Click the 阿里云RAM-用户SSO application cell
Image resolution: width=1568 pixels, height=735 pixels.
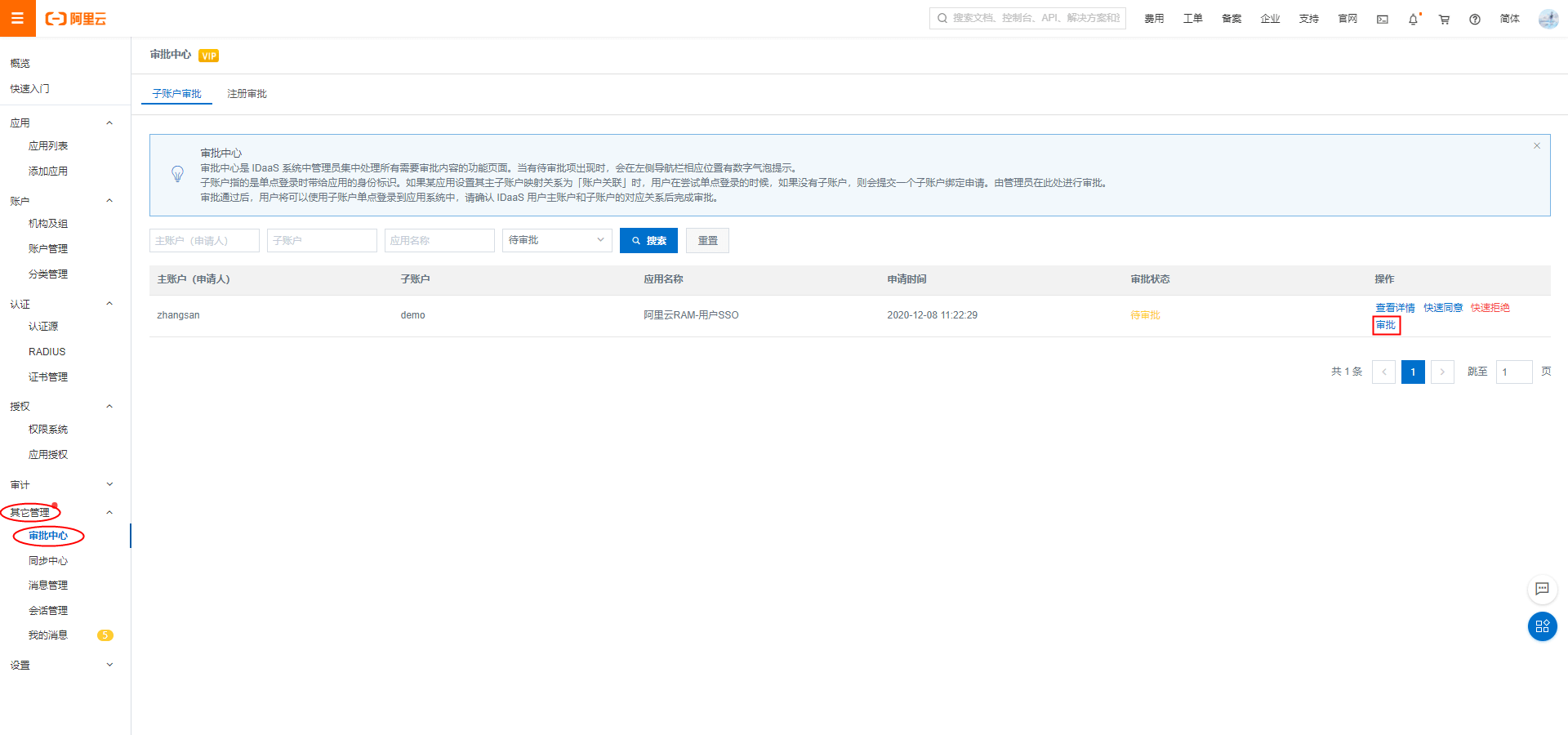[x=691, y=315]
